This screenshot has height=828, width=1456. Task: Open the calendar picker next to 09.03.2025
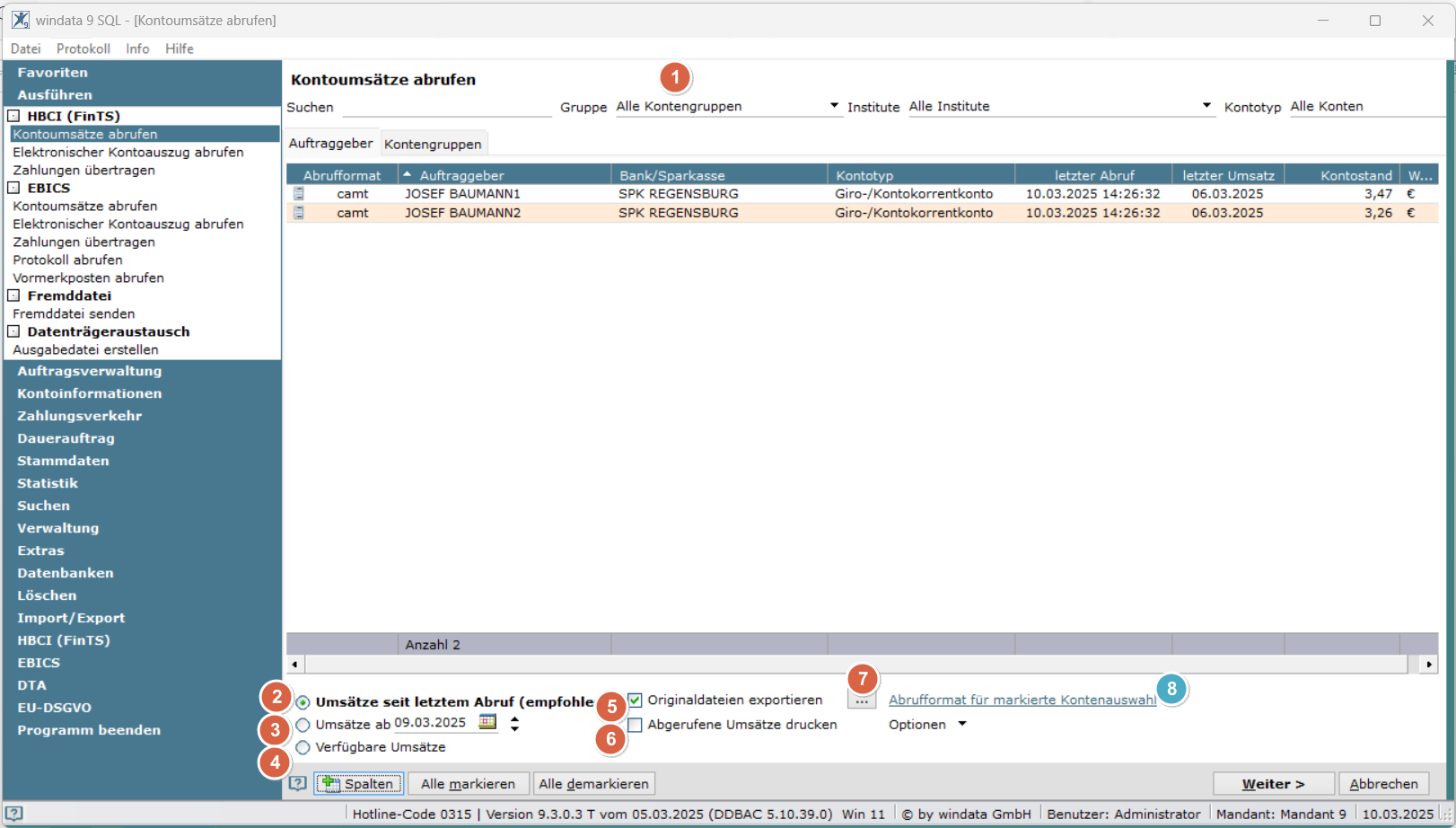tap(487, 722)
